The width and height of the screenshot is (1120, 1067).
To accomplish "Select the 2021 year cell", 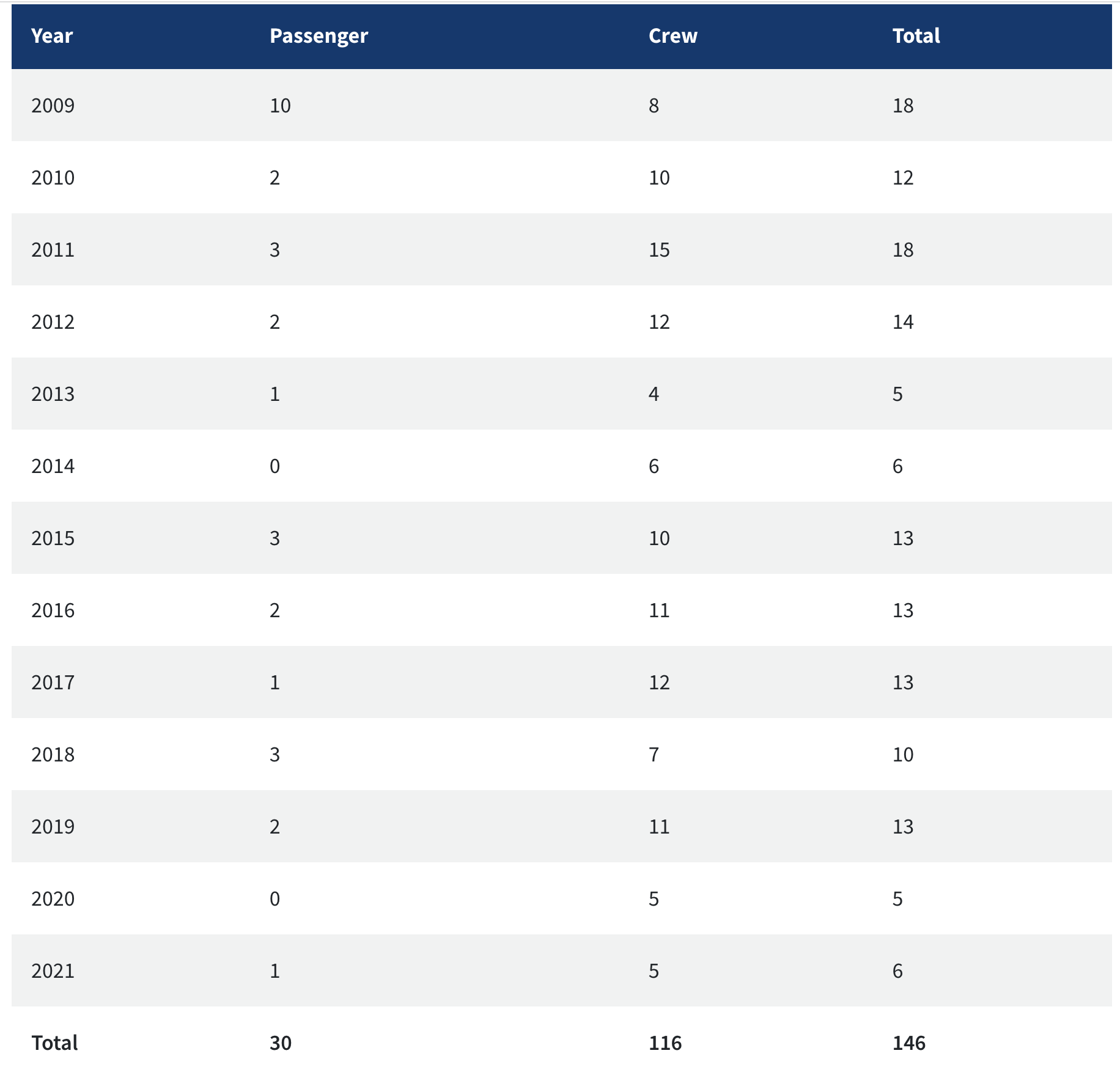I will [53, 971].
